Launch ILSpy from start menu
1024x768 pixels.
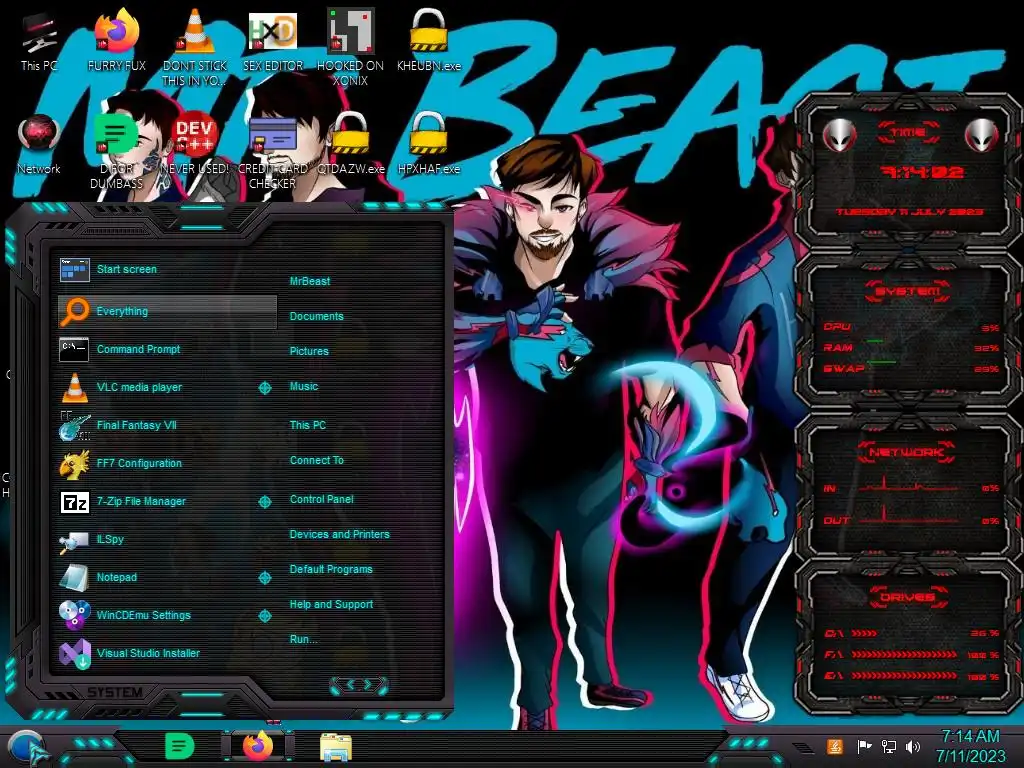pyautogui.click(x=167, y=539)
